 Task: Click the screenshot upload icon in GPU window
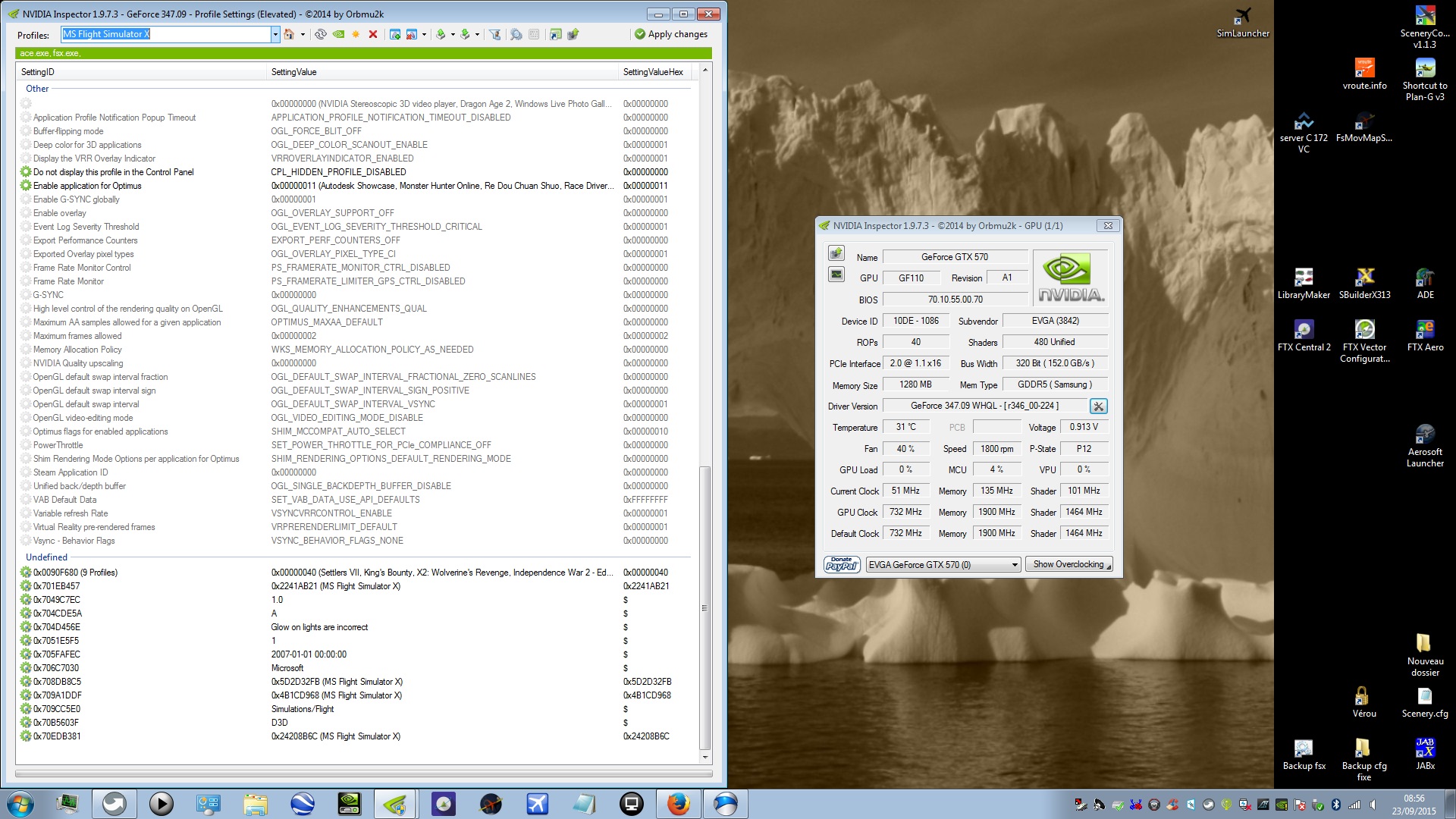[x=836, y=253]
